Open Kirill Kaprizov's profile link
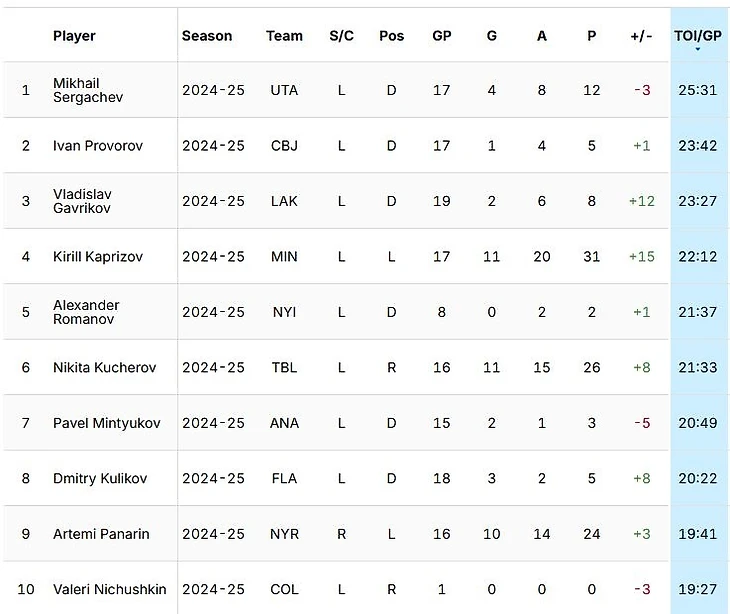Screen dimensions: 730x614 pos(98,257)
